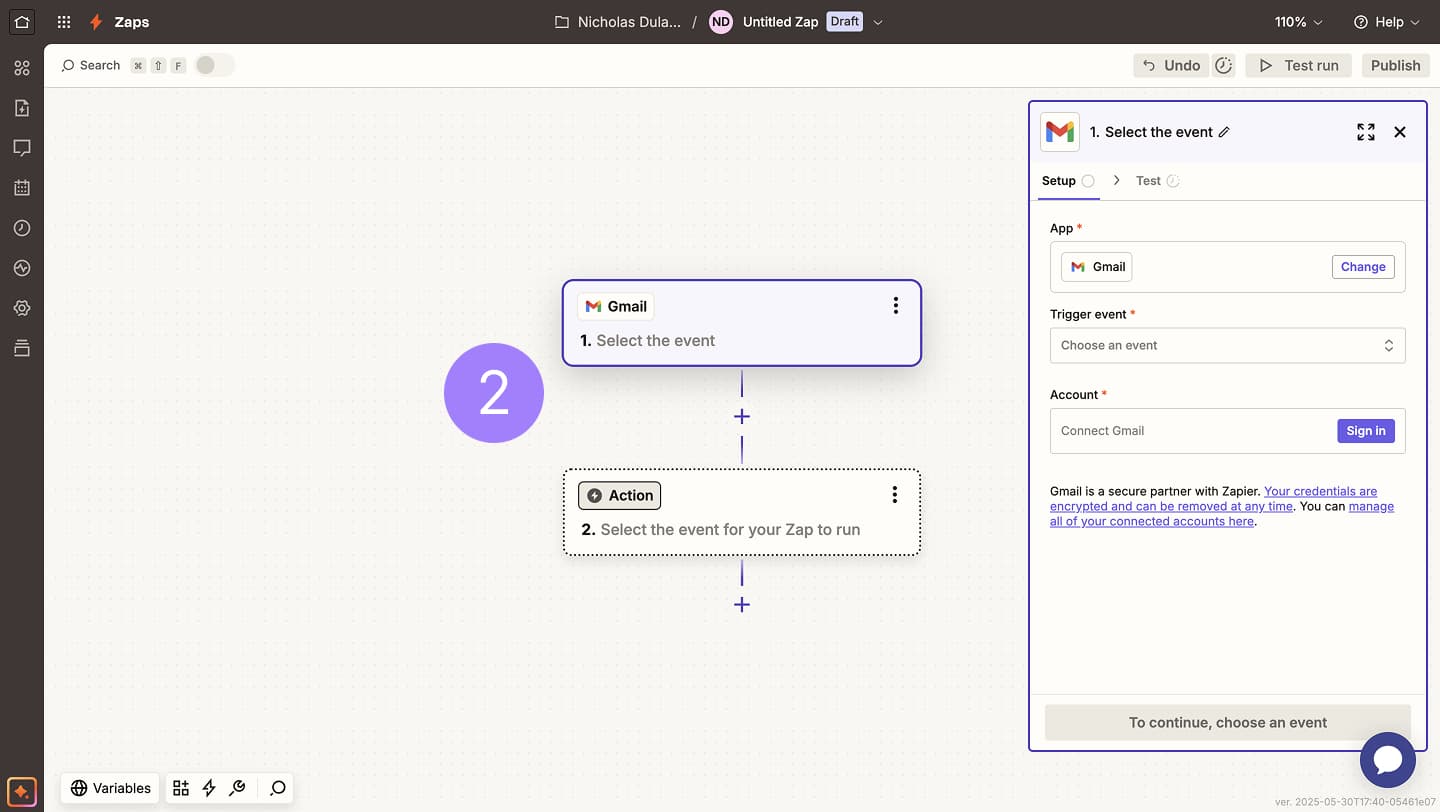Add a step between Gmail and Action
Screen dimensions: 1440x812
[741, 416]
